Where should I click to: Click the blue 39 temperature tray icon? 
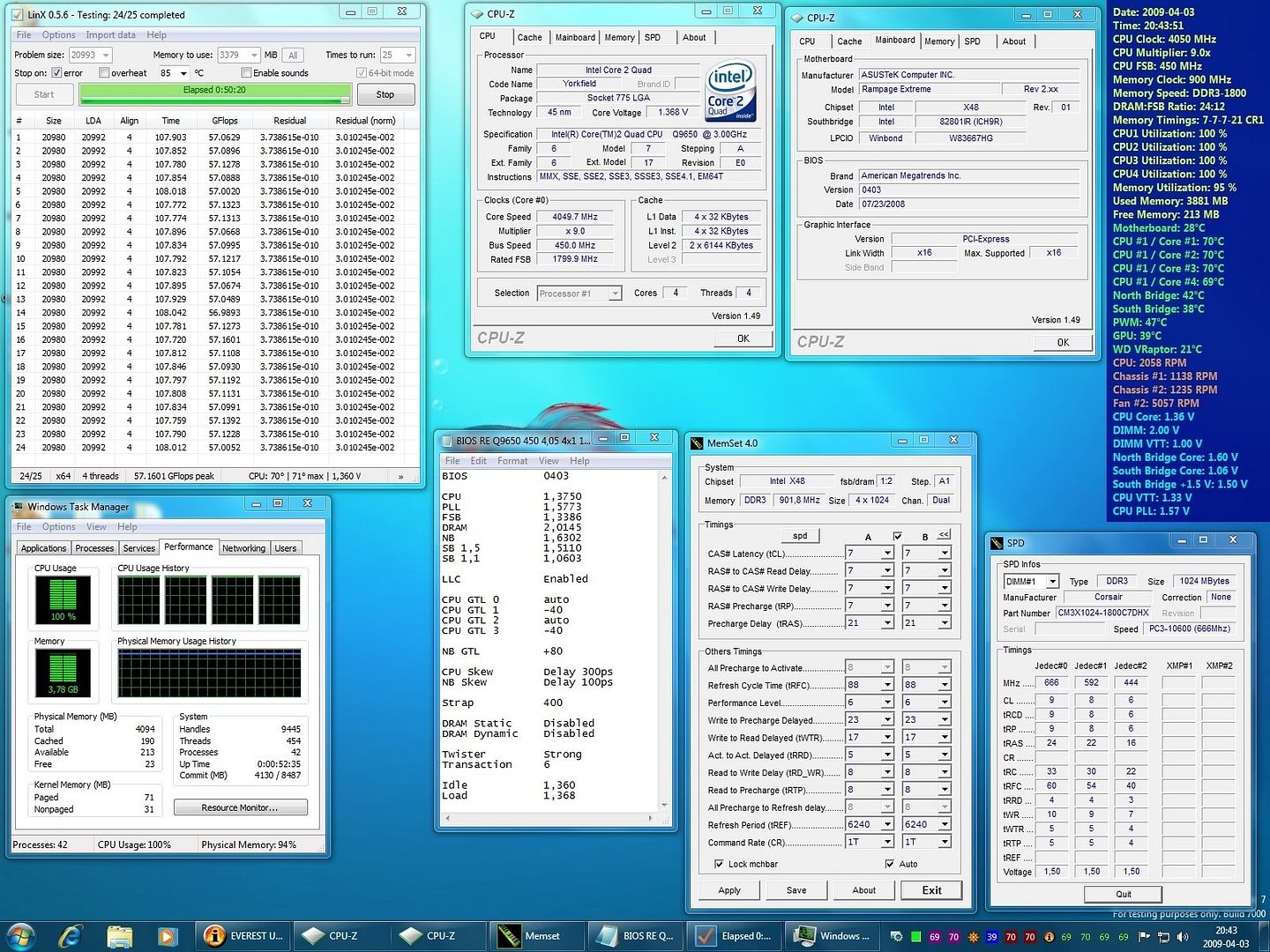point(991,937)
